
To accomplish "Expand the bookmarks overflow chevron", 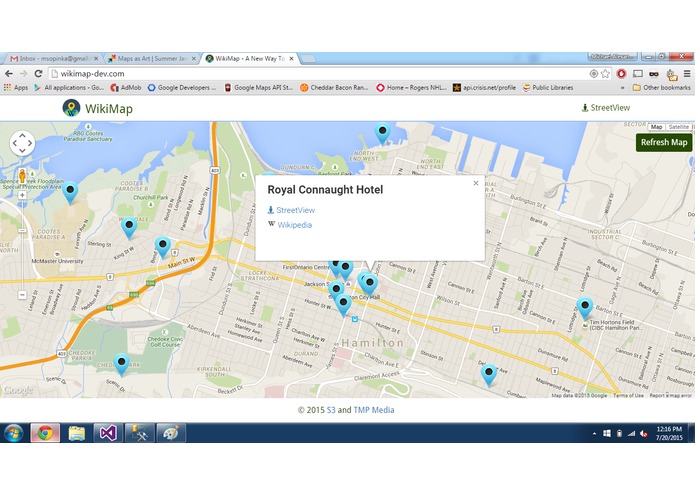I will [x=623, y=88].
